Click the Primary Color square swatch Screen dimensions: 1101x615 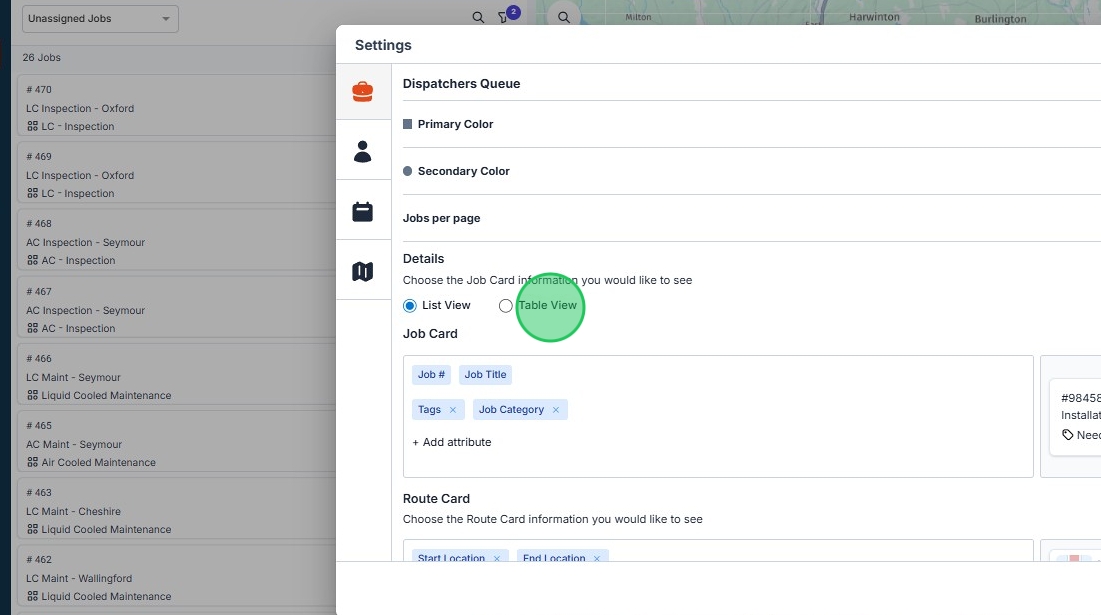point(407,124)
